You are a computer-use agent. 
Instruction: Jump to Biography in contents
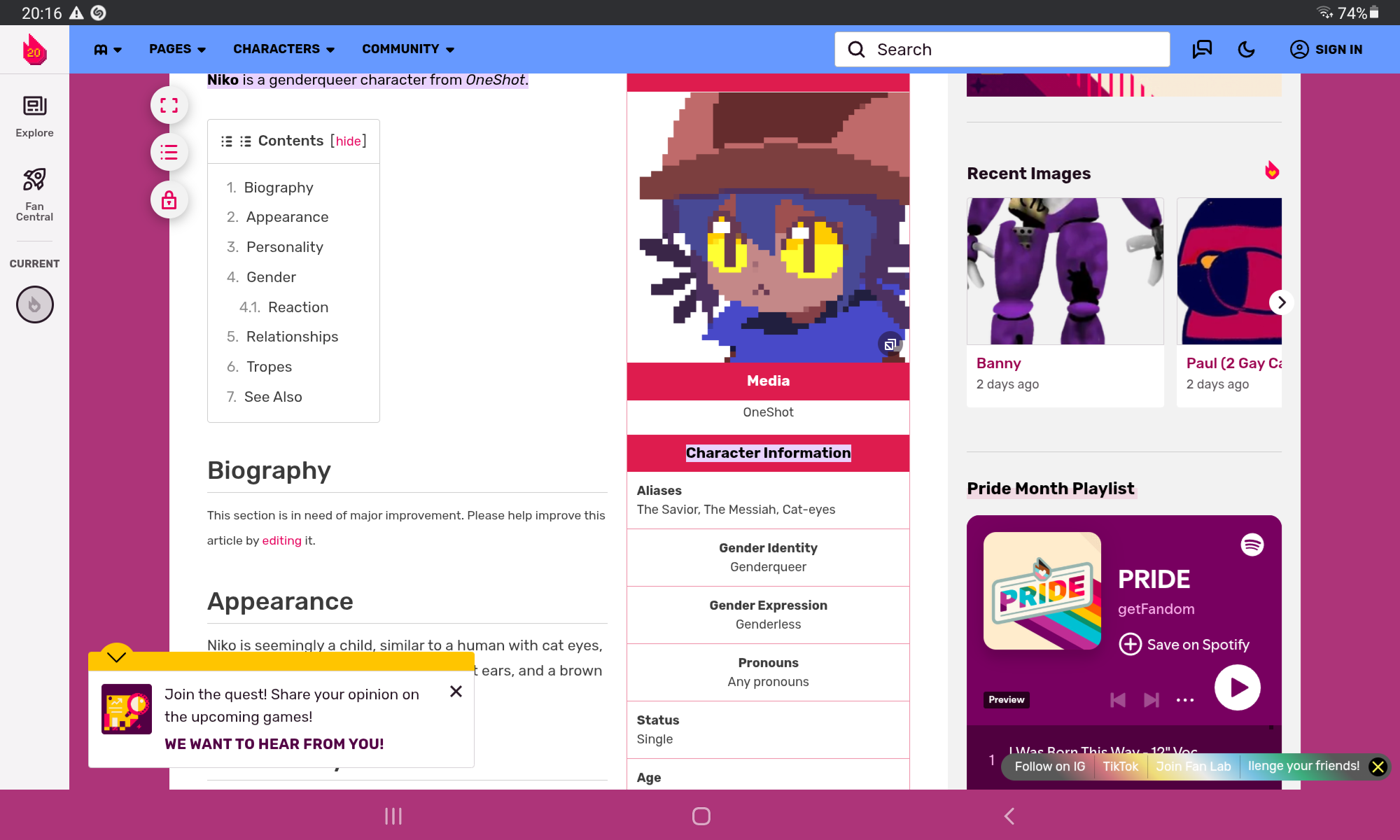pos(278,188)
